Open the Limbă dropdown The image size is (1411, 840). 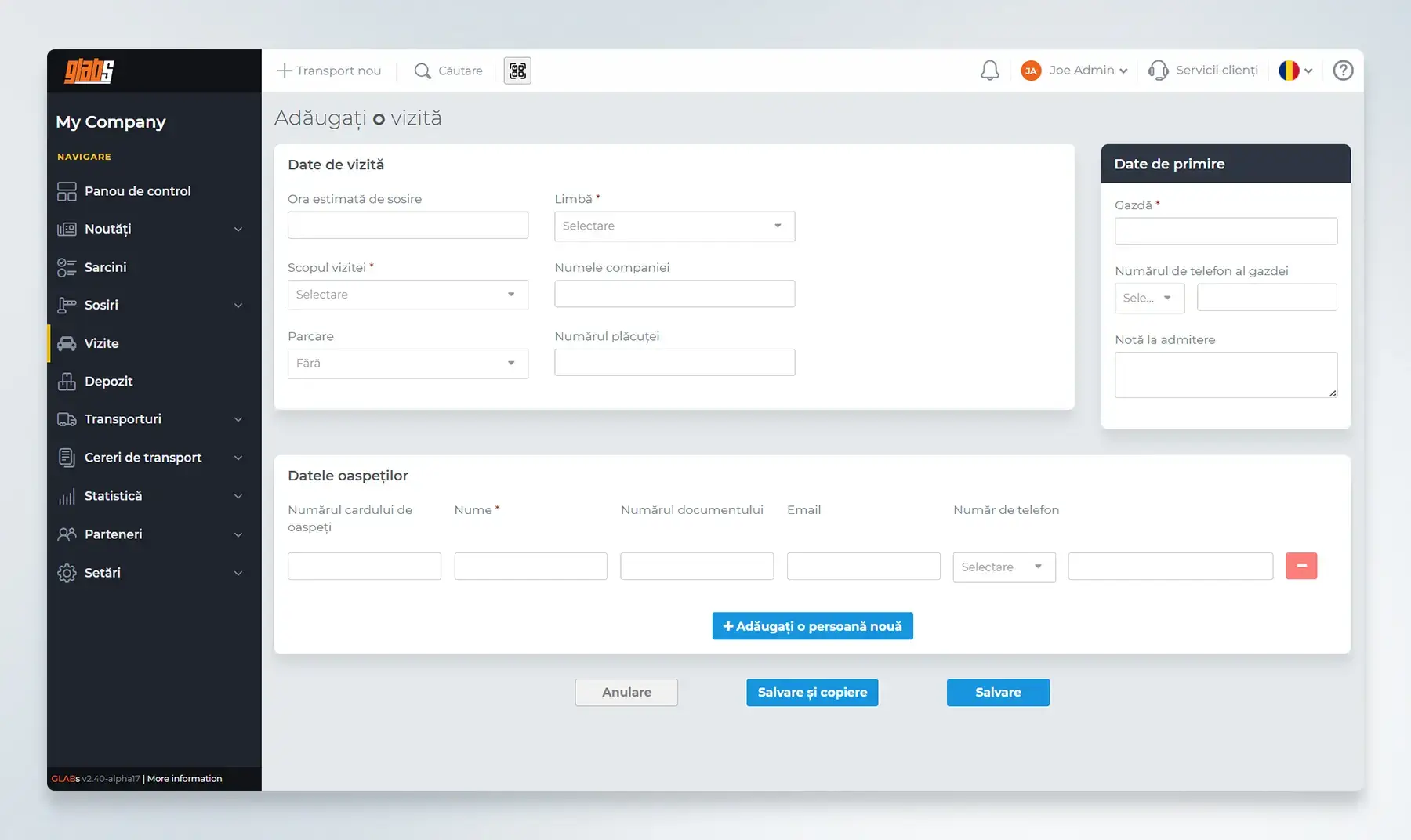point(674,226)
